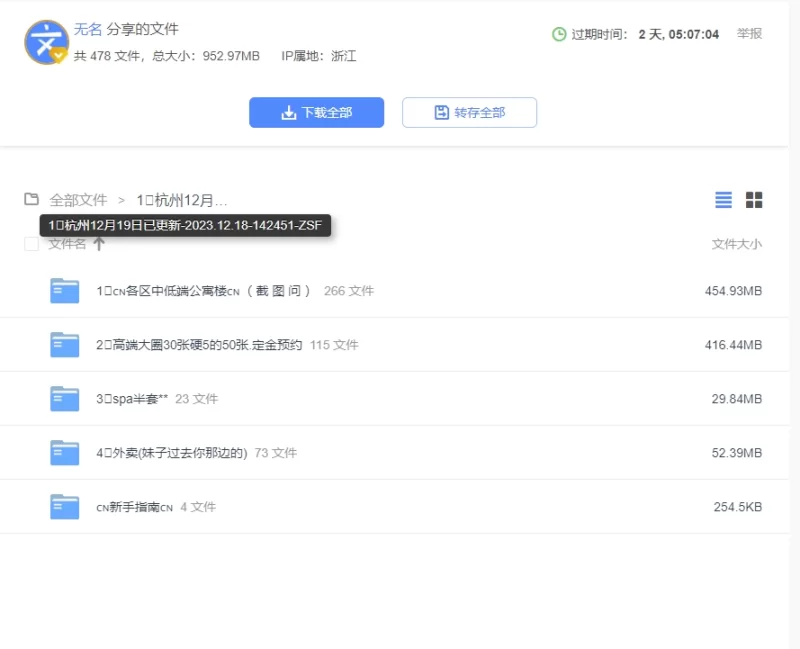Tick the select-all checkbox beside 文件名
Screen dimensions: 800x649
click(x=31, y=244)
